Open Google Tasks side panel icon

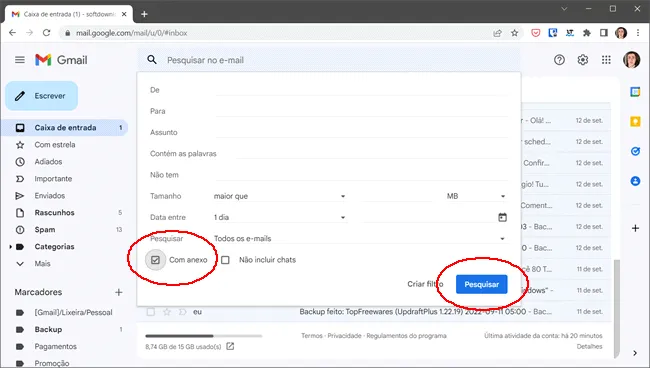click(x=635, y=151)
